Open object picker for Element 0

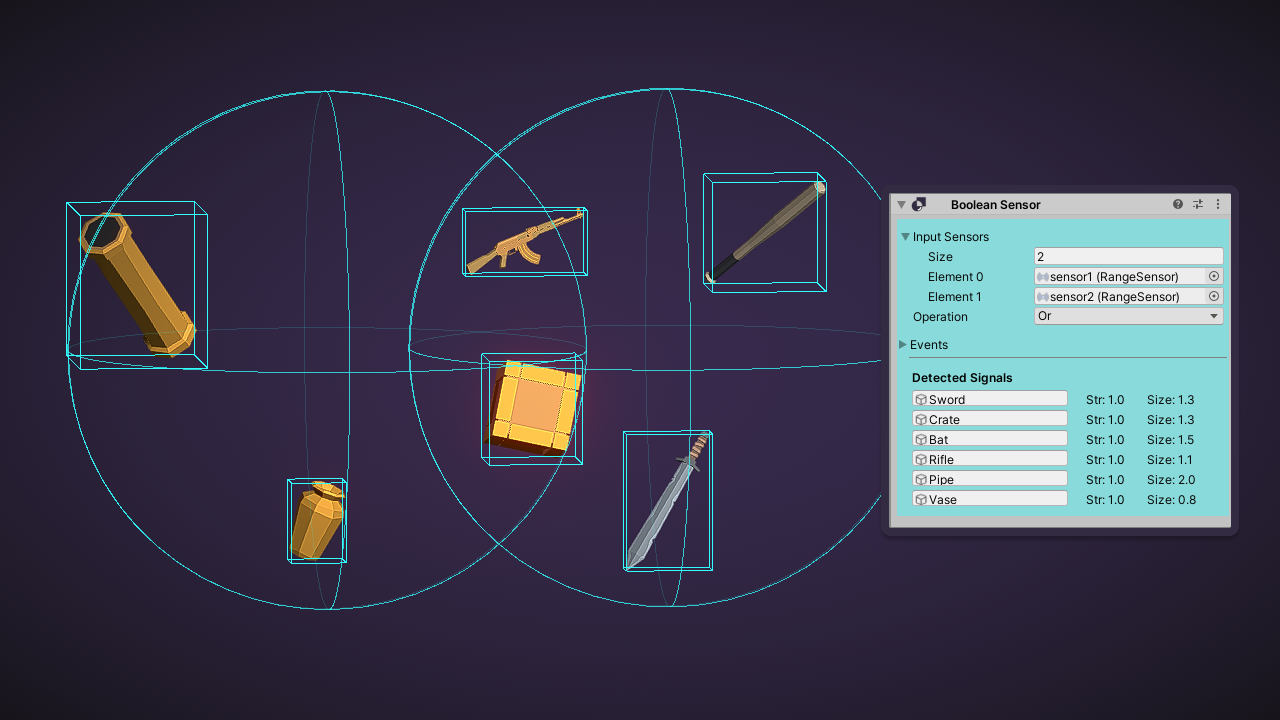click(x=1214, y=276)
